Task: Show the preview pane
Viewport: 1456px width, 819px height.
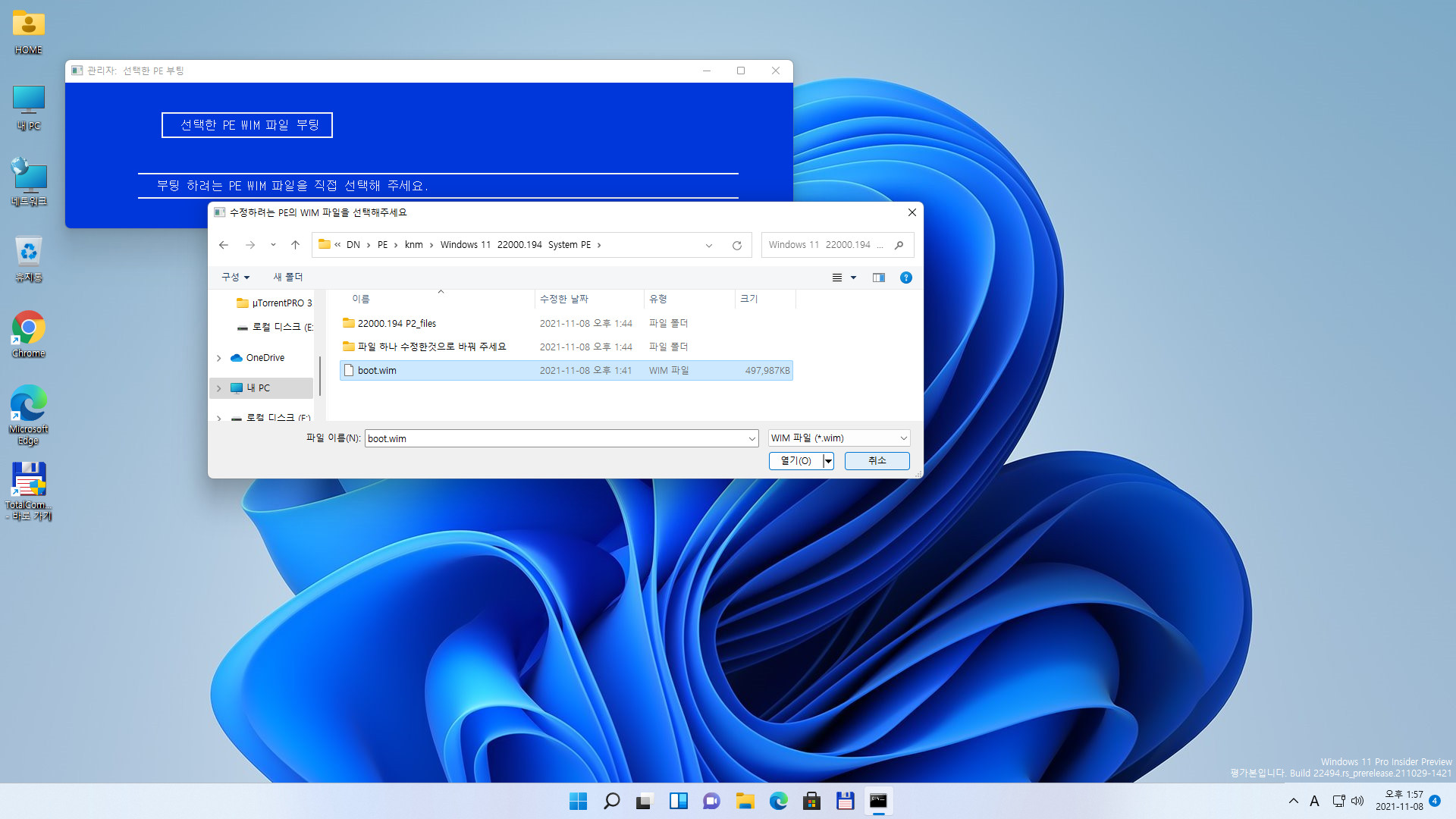Action: click(879, 278)
